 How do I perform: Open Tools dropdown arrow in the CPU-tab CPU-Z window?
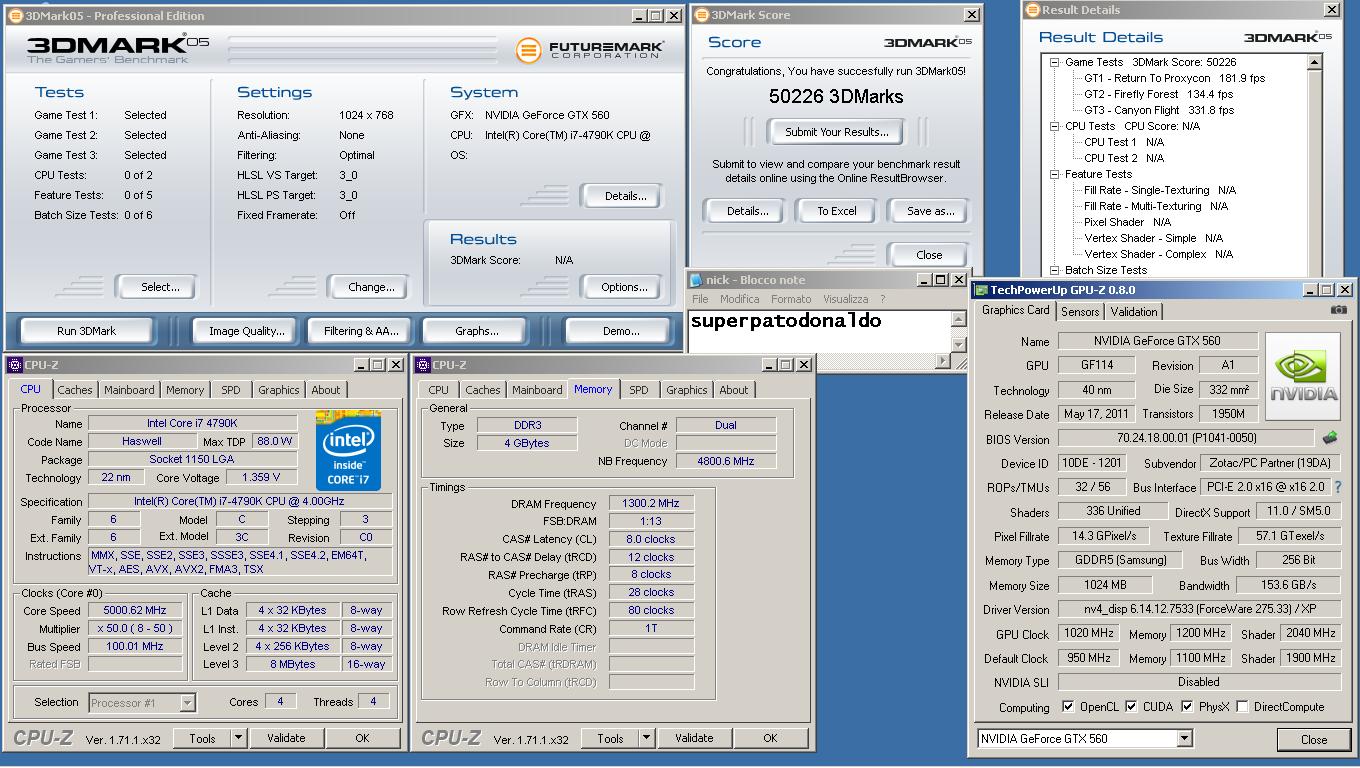(x=238, y=738)
